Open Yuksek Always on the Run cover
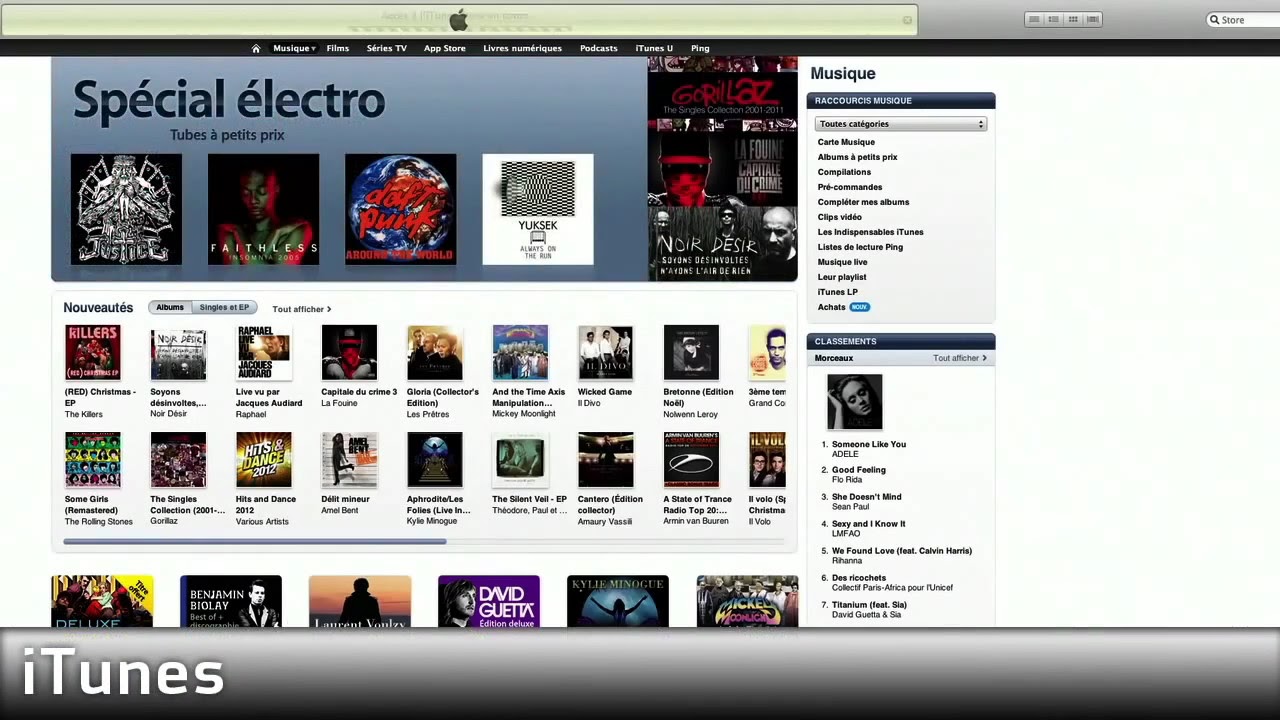 click(538, 209)
